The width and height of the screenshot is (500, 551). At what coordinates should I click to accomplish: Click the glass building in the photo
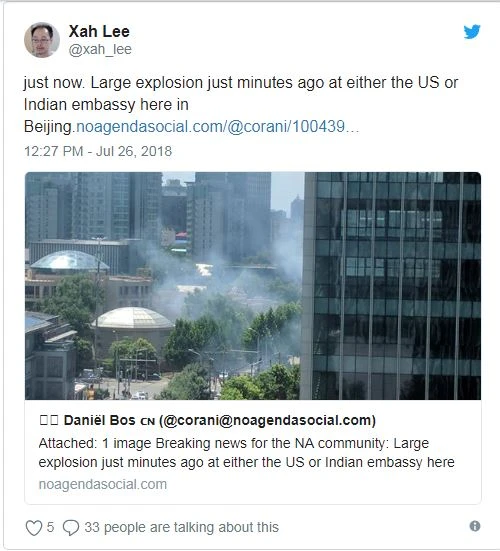[x=392, y=286]
